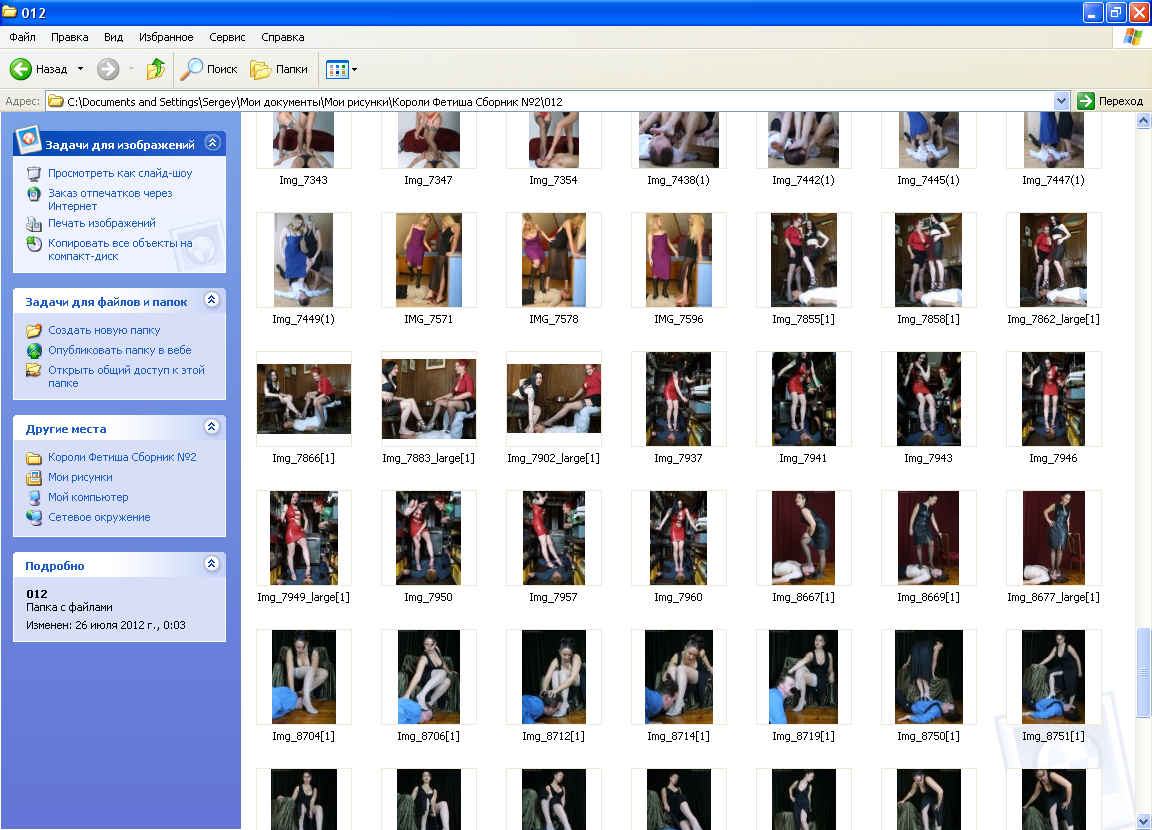The width and height of the screenshot is (1152, 830).
Task: Select the file name Img_7862_large[1]
Action: (x=1054, y=319)
